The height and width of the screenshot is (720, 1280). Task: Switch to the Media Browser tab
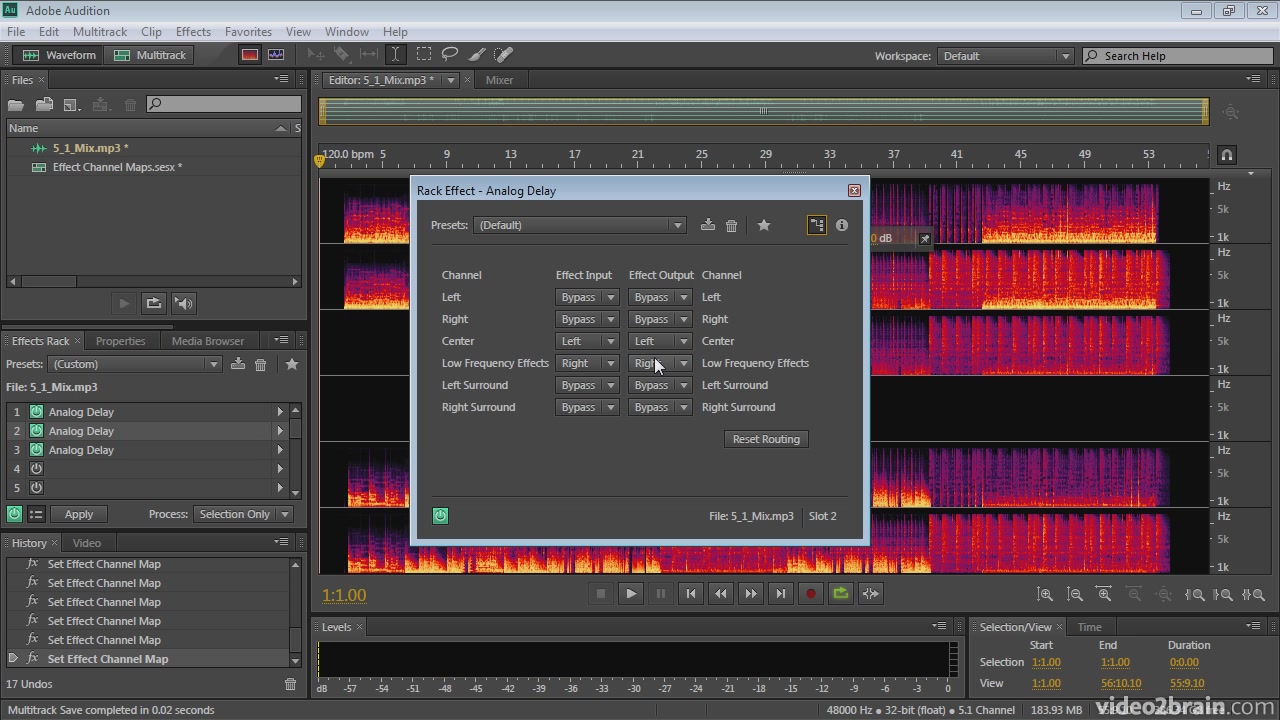click(x=208, y=341)
